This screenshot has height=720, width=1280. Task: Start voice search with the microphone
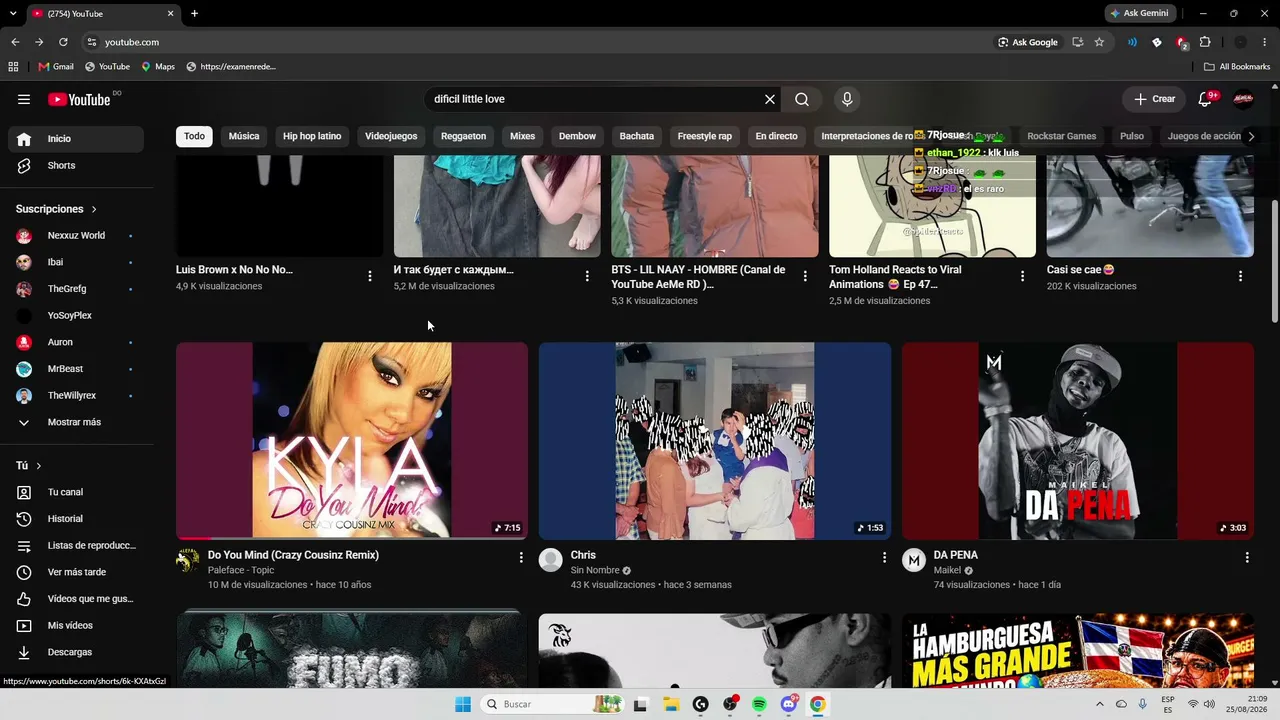pyautogui.click(x=847, y=99)
